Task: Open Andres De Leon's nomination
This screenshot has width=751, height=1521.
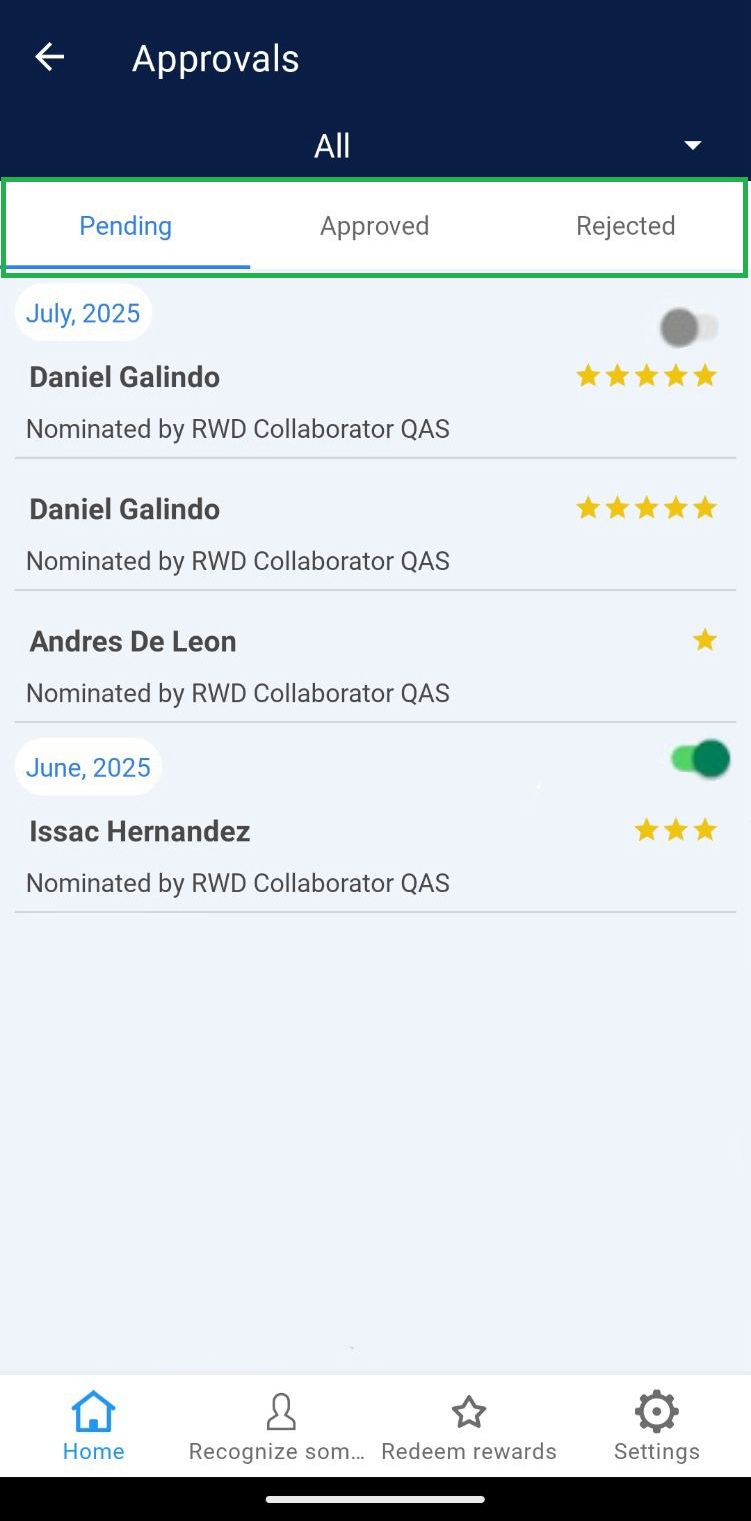Action: [240, 665]
